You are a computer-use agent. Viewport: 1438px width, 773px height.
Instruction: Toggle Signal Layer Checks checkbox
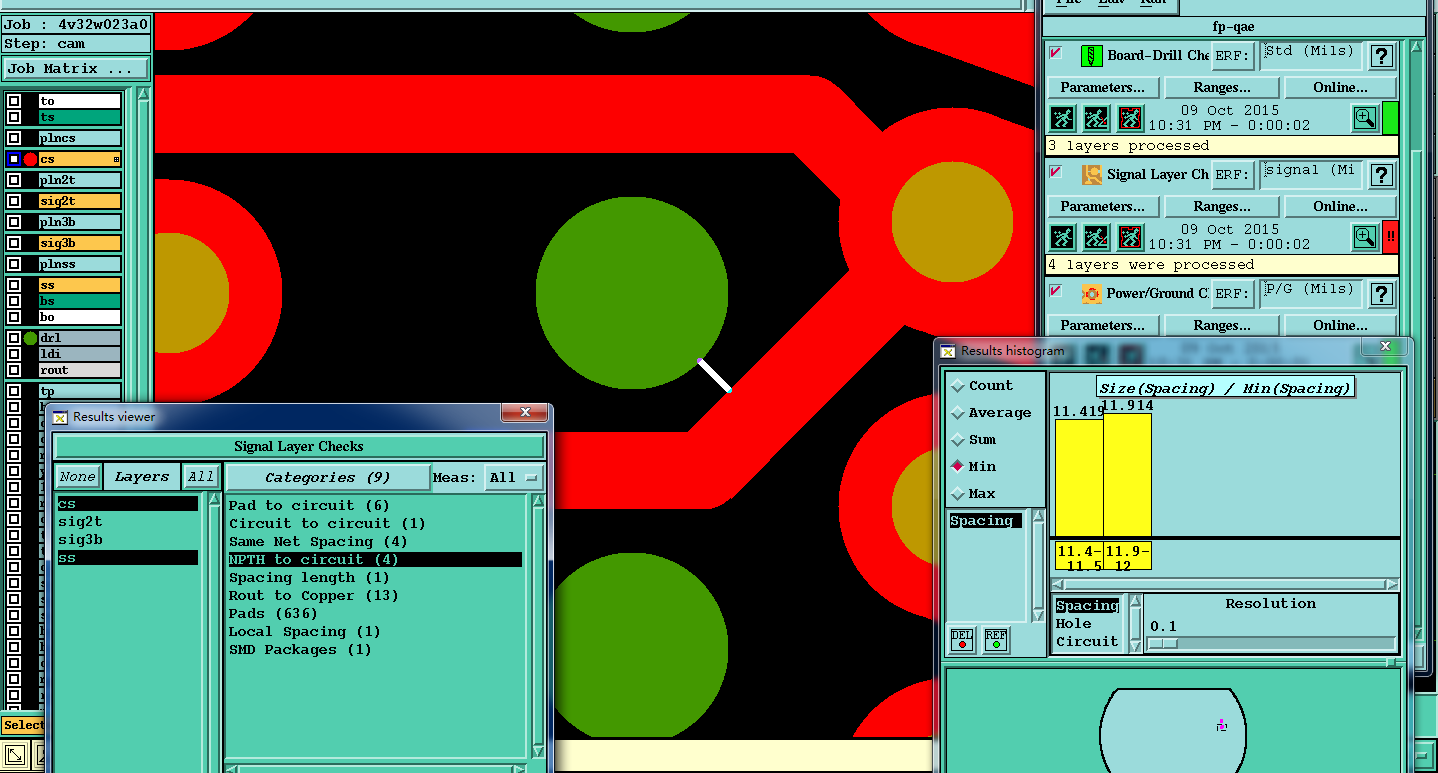(1055, 172)
